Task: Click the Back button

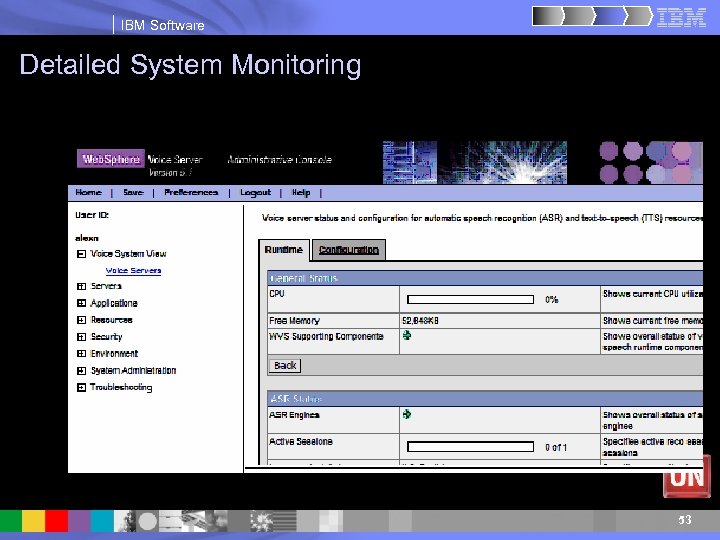Action: (x=285, y=366)
